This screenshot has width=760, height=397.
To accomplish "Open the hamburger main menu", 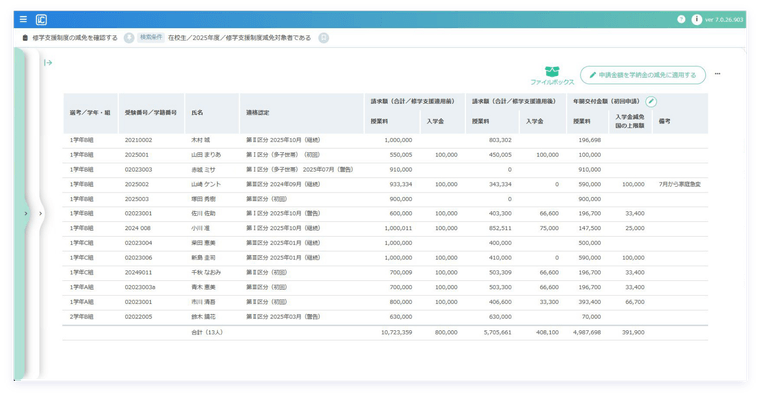I will click(23, 19).
